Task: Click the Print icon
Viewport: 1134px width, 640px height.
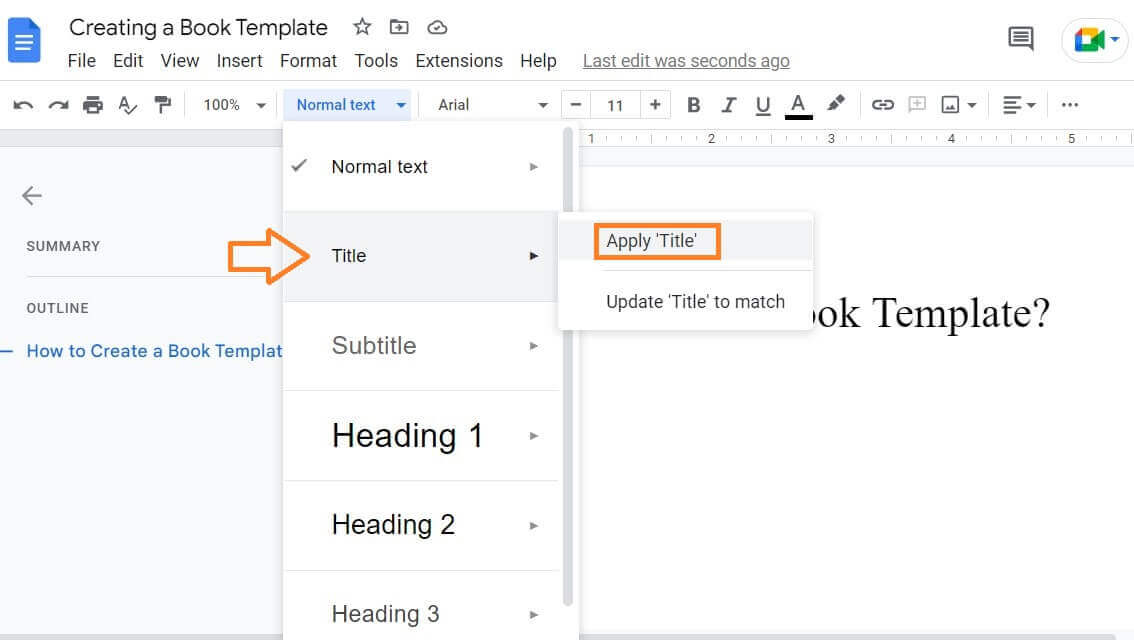Action: (x=93, y=104)
